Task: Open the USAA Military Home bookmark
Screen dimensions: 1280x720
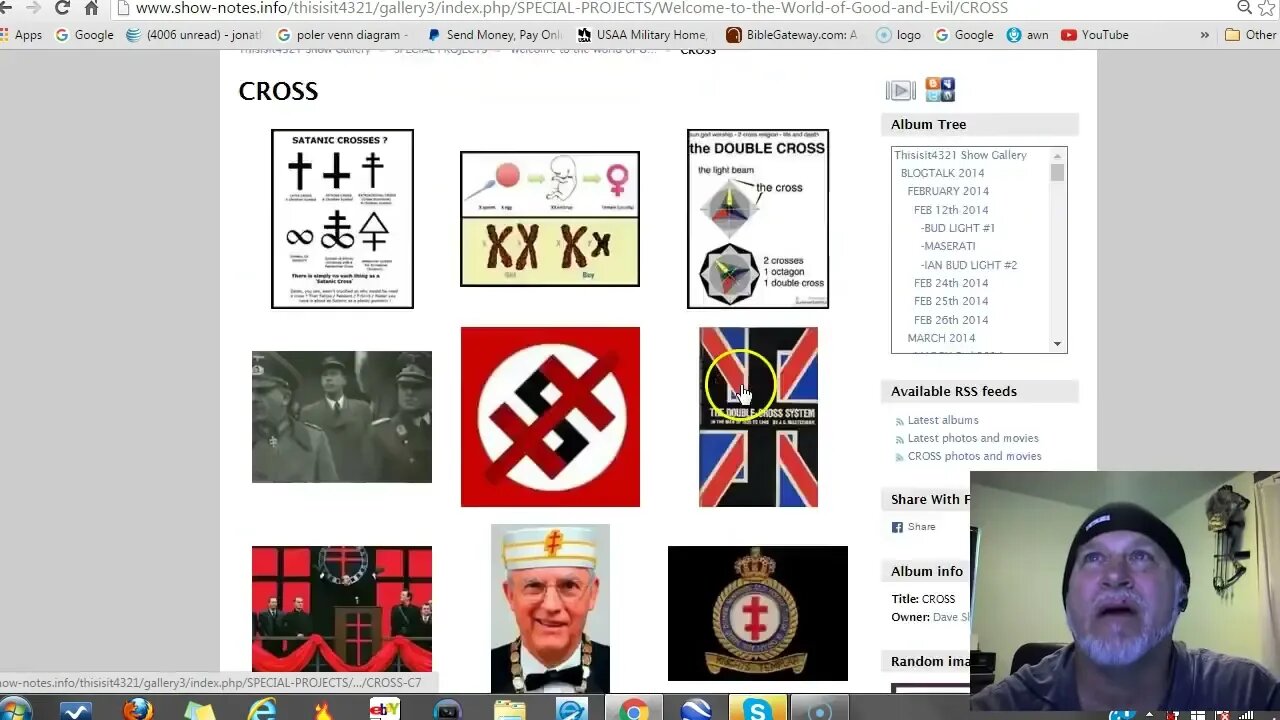Action: tap(641, 35)
